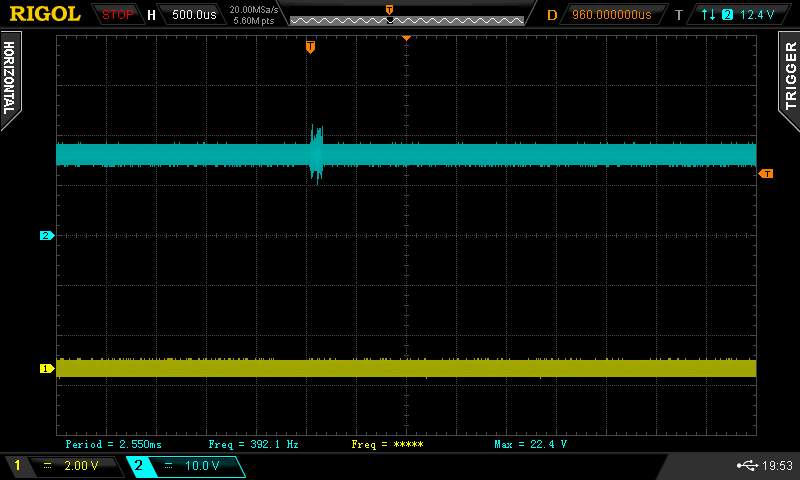Image resolution: width=800 pixels, height=480 pixels.
Task: Toggle channel 1 with the 2.00 V label
Action: coord(61,466)
